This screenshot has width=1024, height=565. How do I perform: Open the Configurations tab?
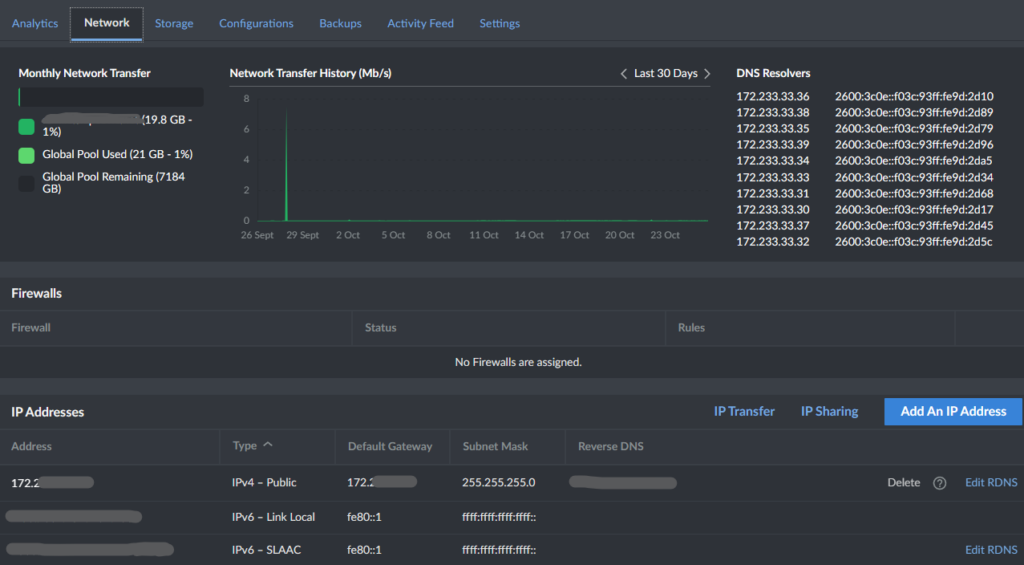click(256, 24)
